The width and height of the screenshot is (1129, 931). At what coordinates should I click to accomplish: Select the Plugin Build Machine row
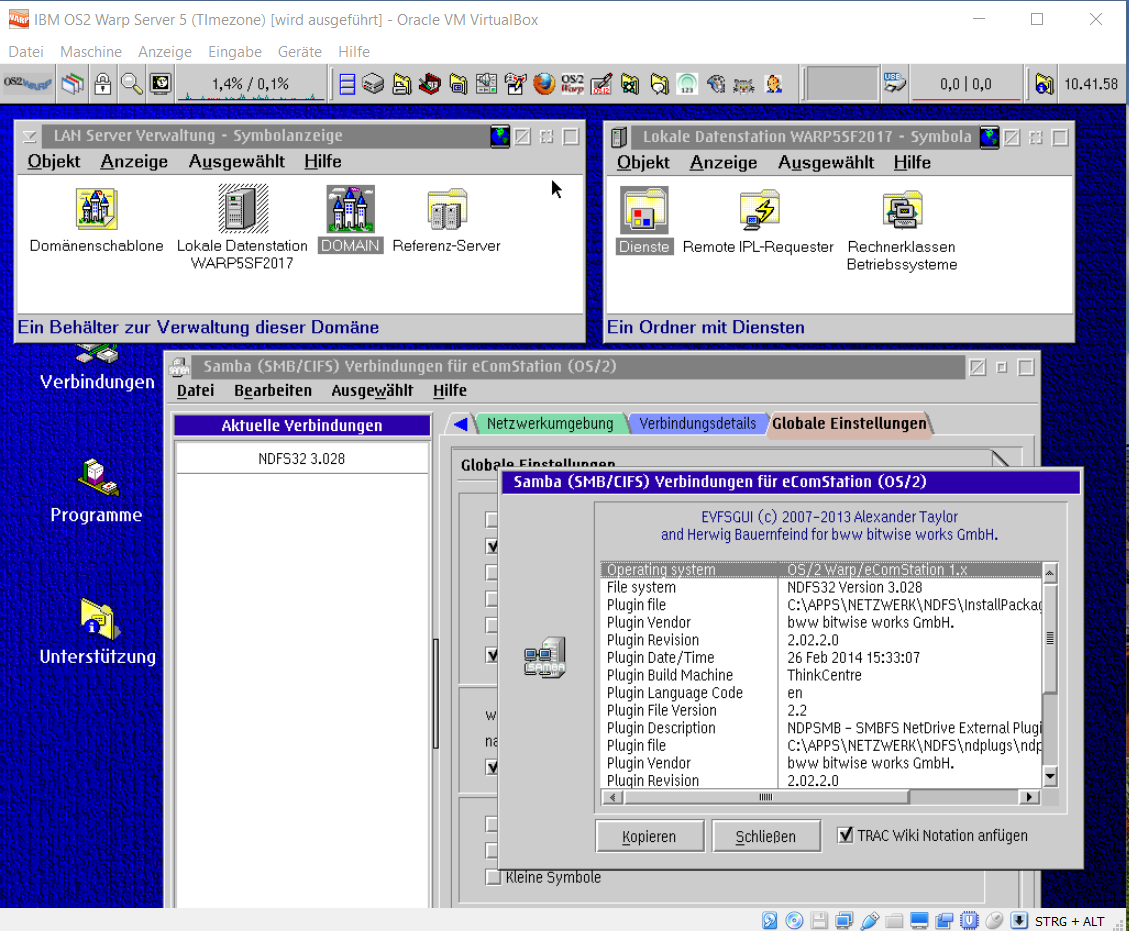tap(821, 675)
